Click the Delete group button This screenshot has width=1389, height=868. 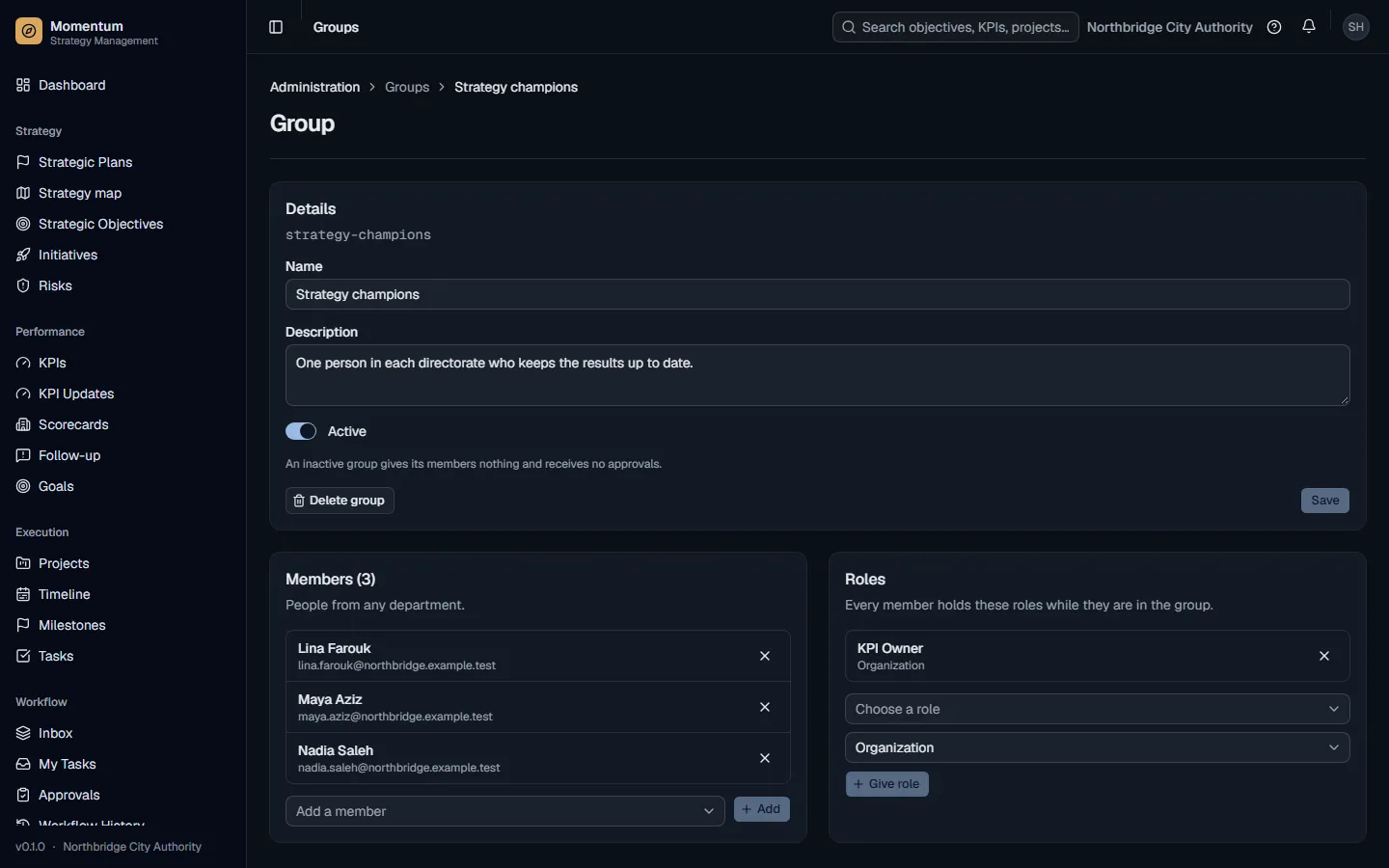340,501
